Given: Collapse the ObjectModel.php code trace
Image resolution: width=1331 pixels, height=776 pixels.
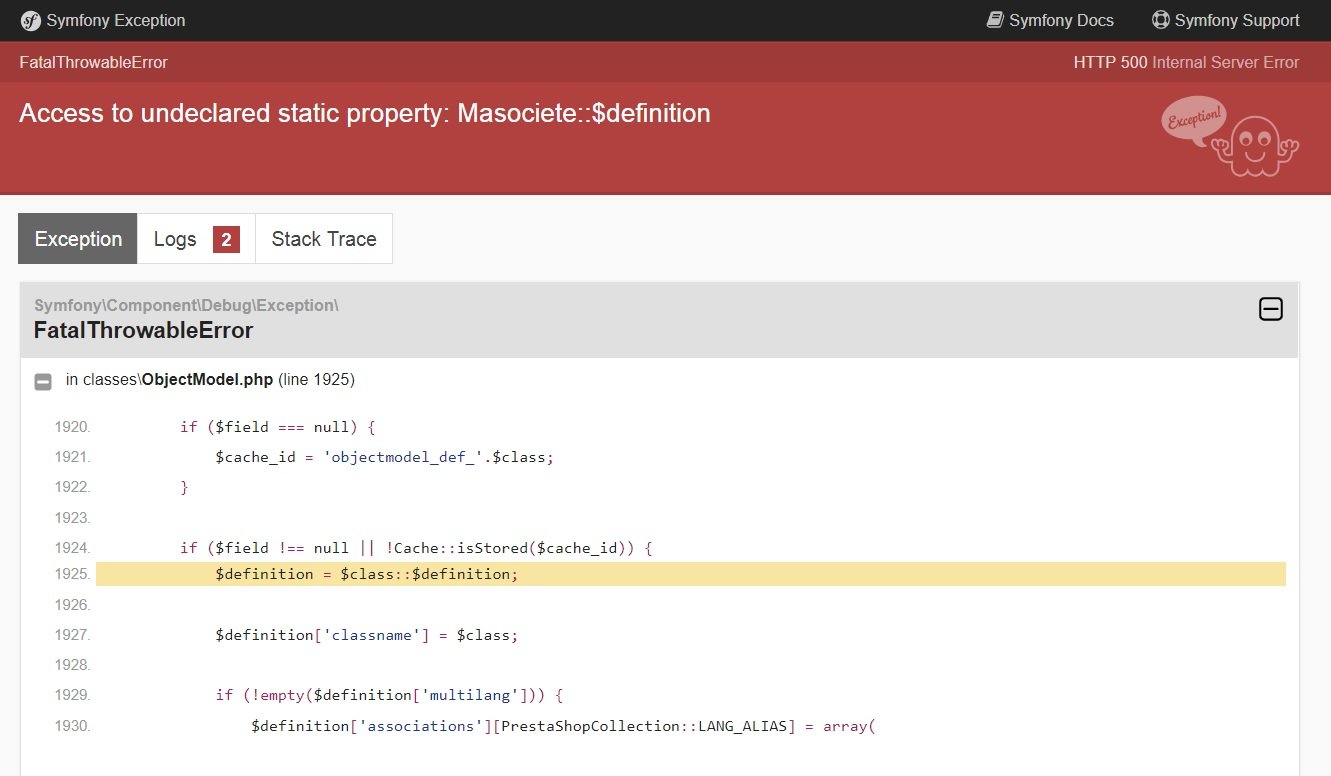Looking at the screenshot, I should pos(43,381).
